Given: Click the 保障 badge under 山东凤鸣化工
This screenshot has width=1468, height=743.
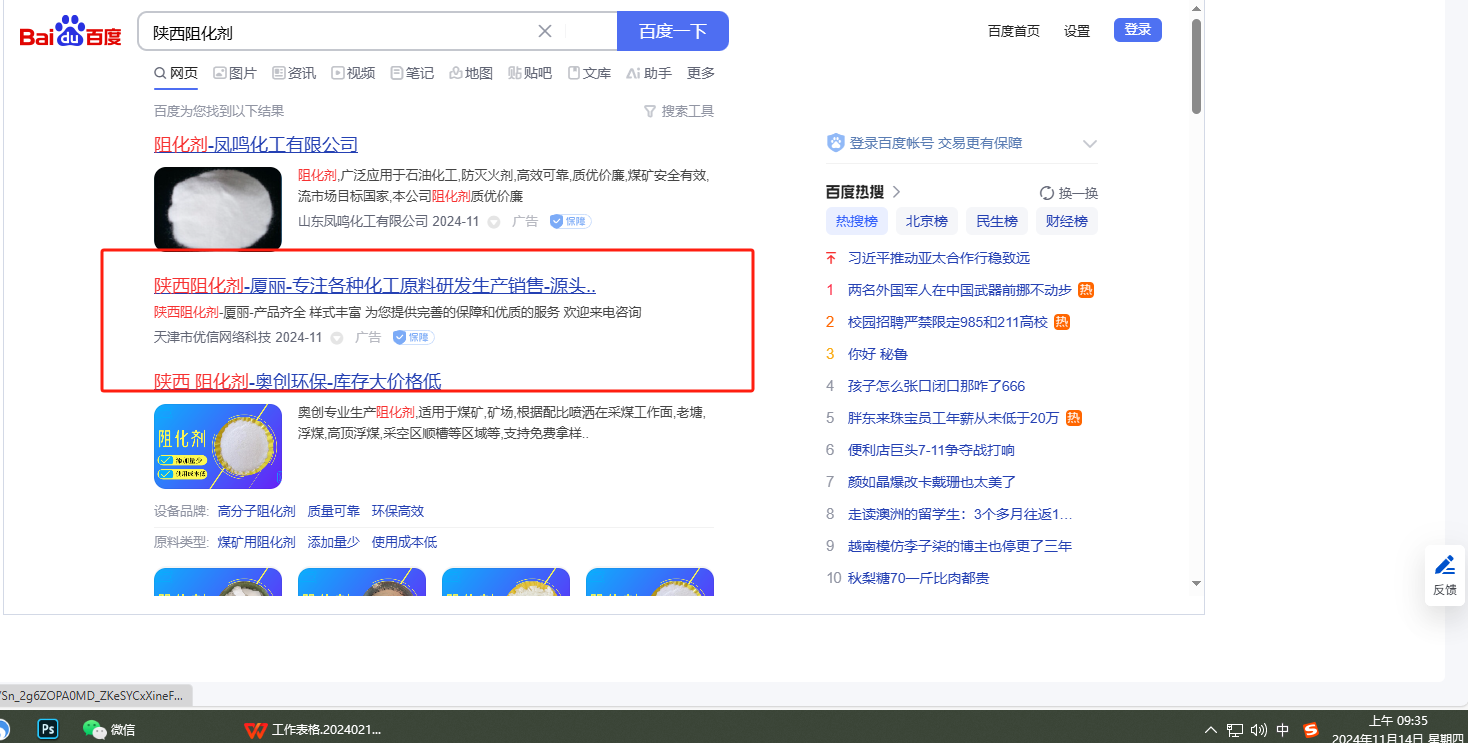Looking at the screenshot, I should [x=570, y=221].
